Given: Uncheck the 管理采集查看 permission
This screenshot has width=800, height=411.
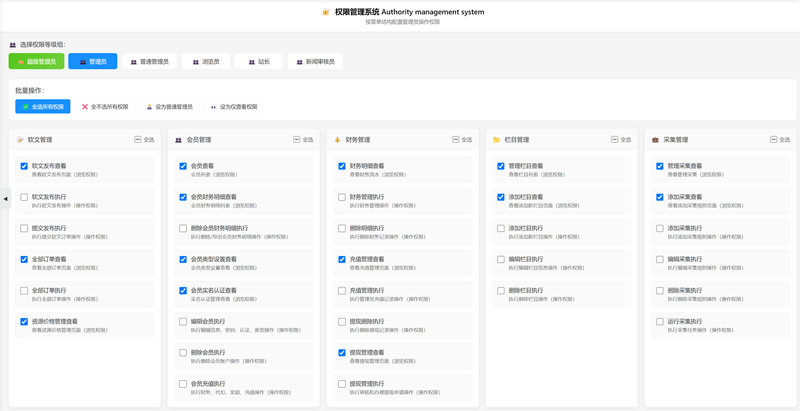Looking at the screenshot, I should click(660, 166).
